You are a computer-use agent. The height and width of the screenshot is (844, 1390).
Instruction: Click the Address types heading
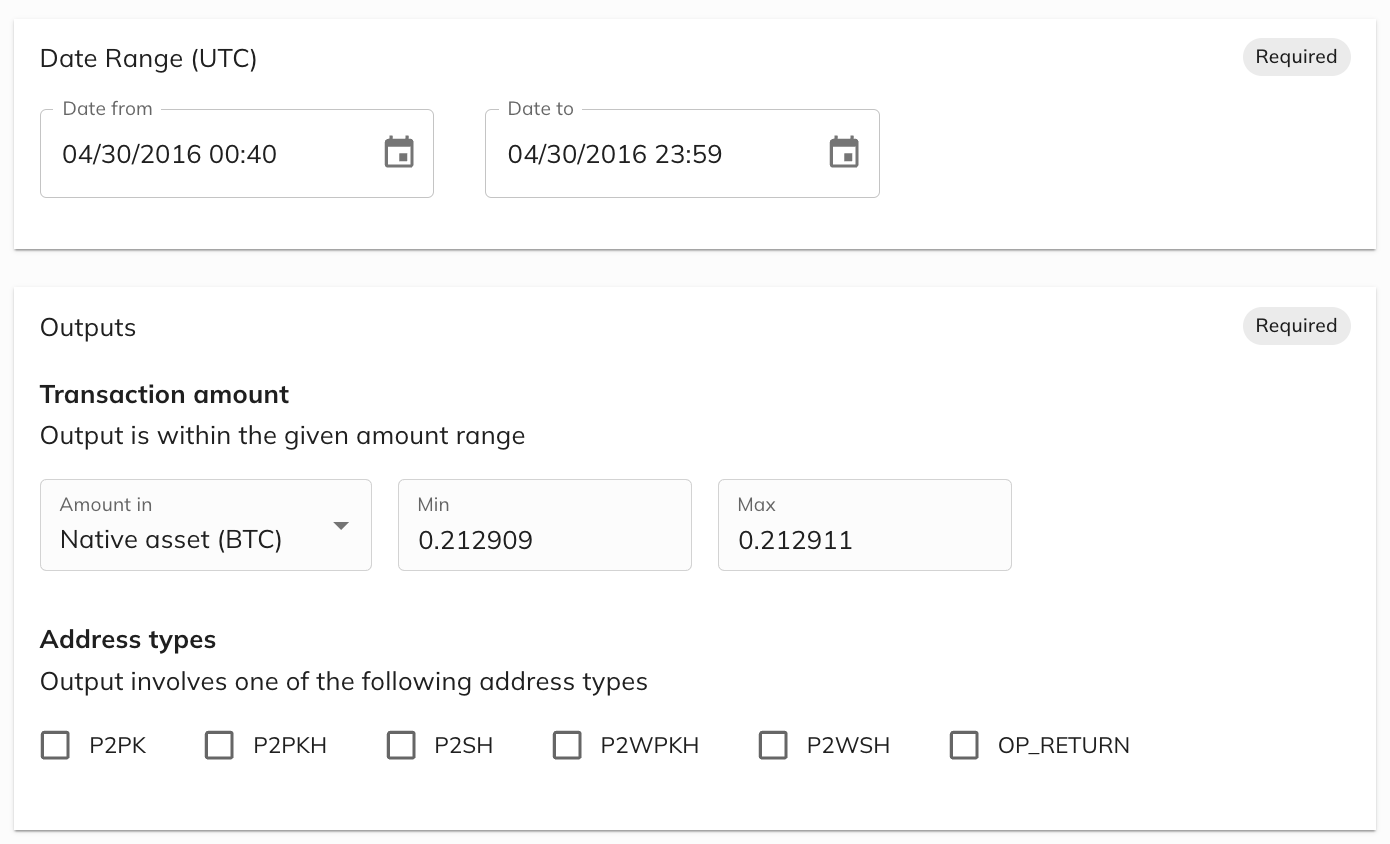click(x=128, y=640)
